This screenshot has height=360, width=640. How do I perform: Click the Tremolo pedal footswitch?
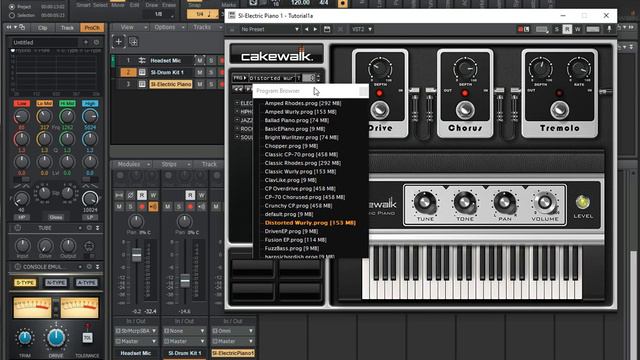point(560,110)
